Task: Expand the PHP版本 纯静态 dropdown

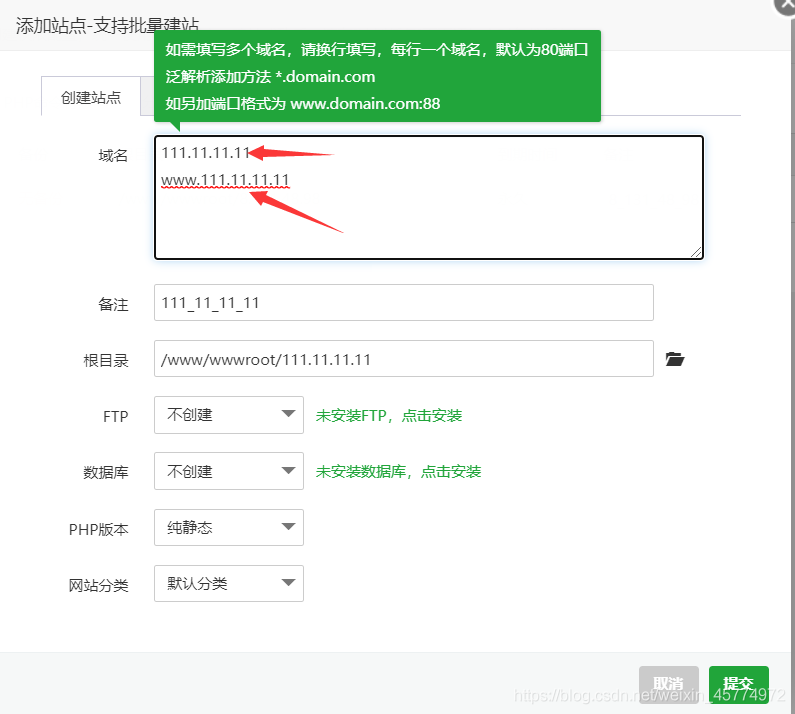Action: (229, 527)
